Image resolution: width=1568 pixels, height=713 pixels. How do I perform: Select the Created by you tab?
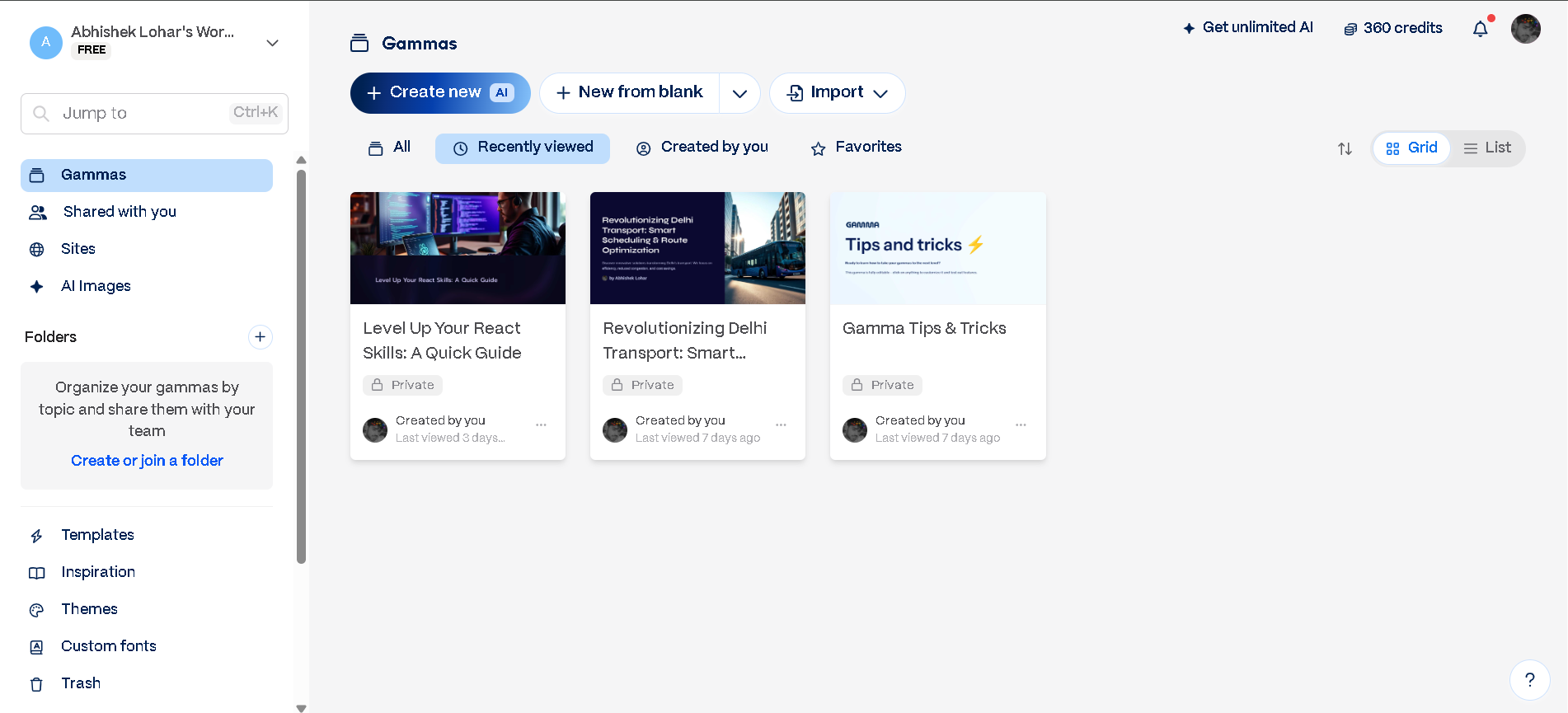click(702, 148)
